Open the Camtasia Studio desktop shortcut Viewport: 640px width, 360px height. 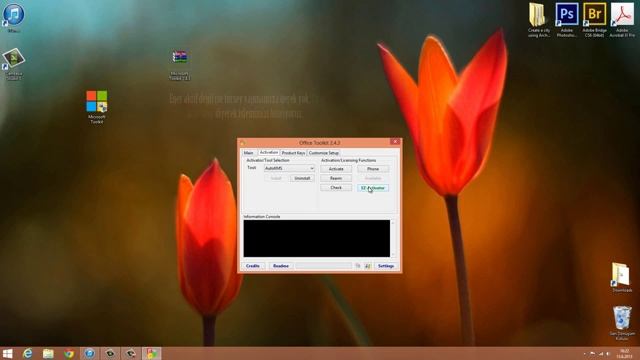13,63
